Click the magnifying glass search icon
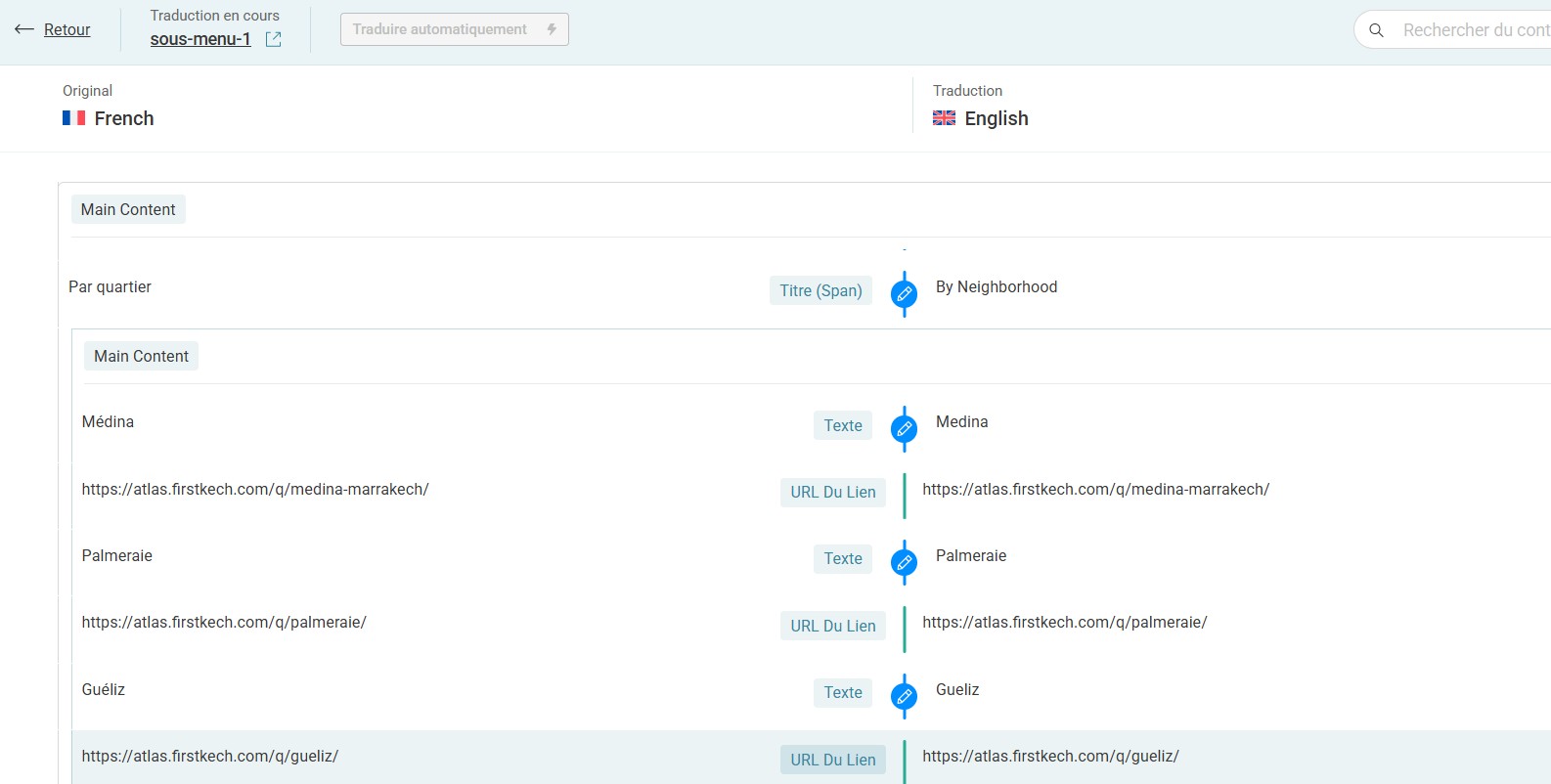The height and width of the screenshot is (784, 1551). pos(1376,30)
